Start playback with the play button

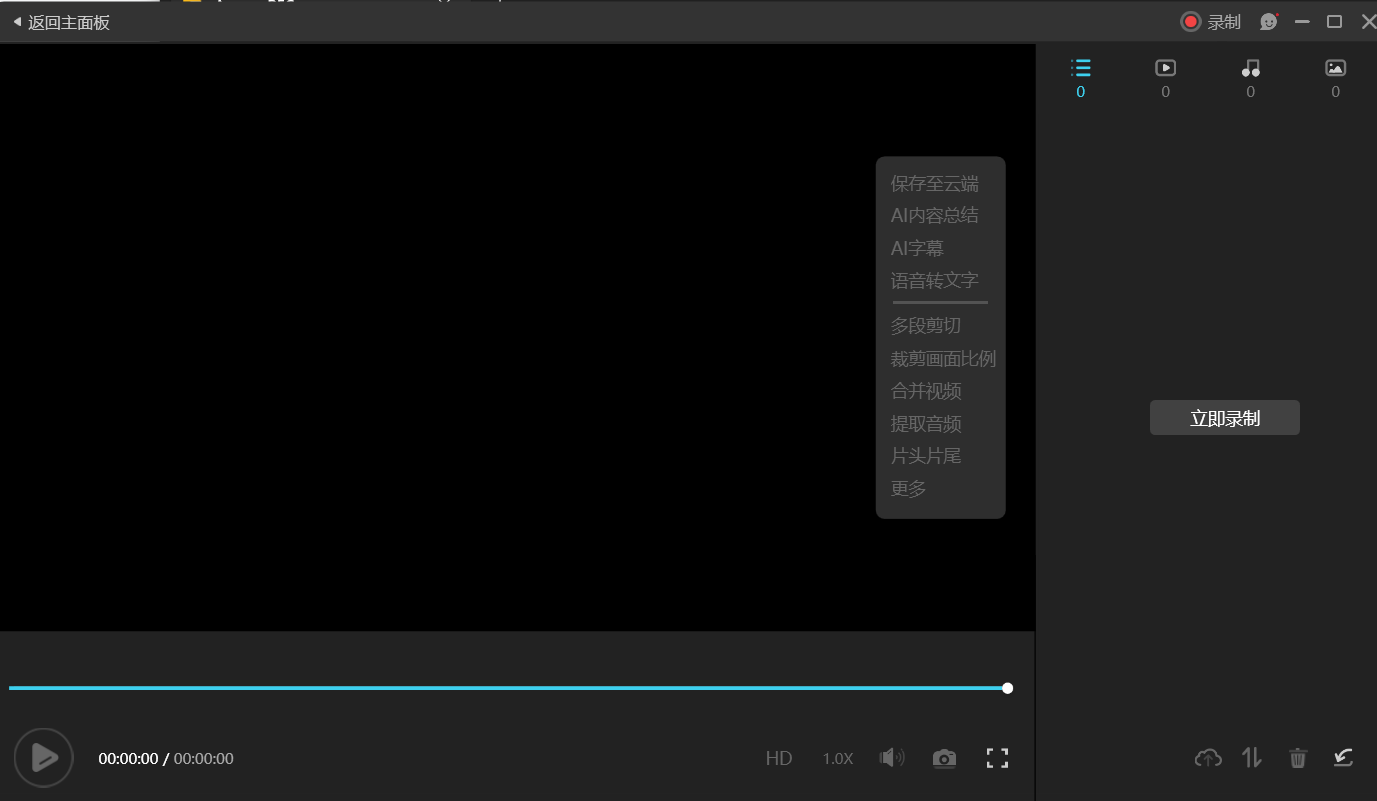pos(43,758)
